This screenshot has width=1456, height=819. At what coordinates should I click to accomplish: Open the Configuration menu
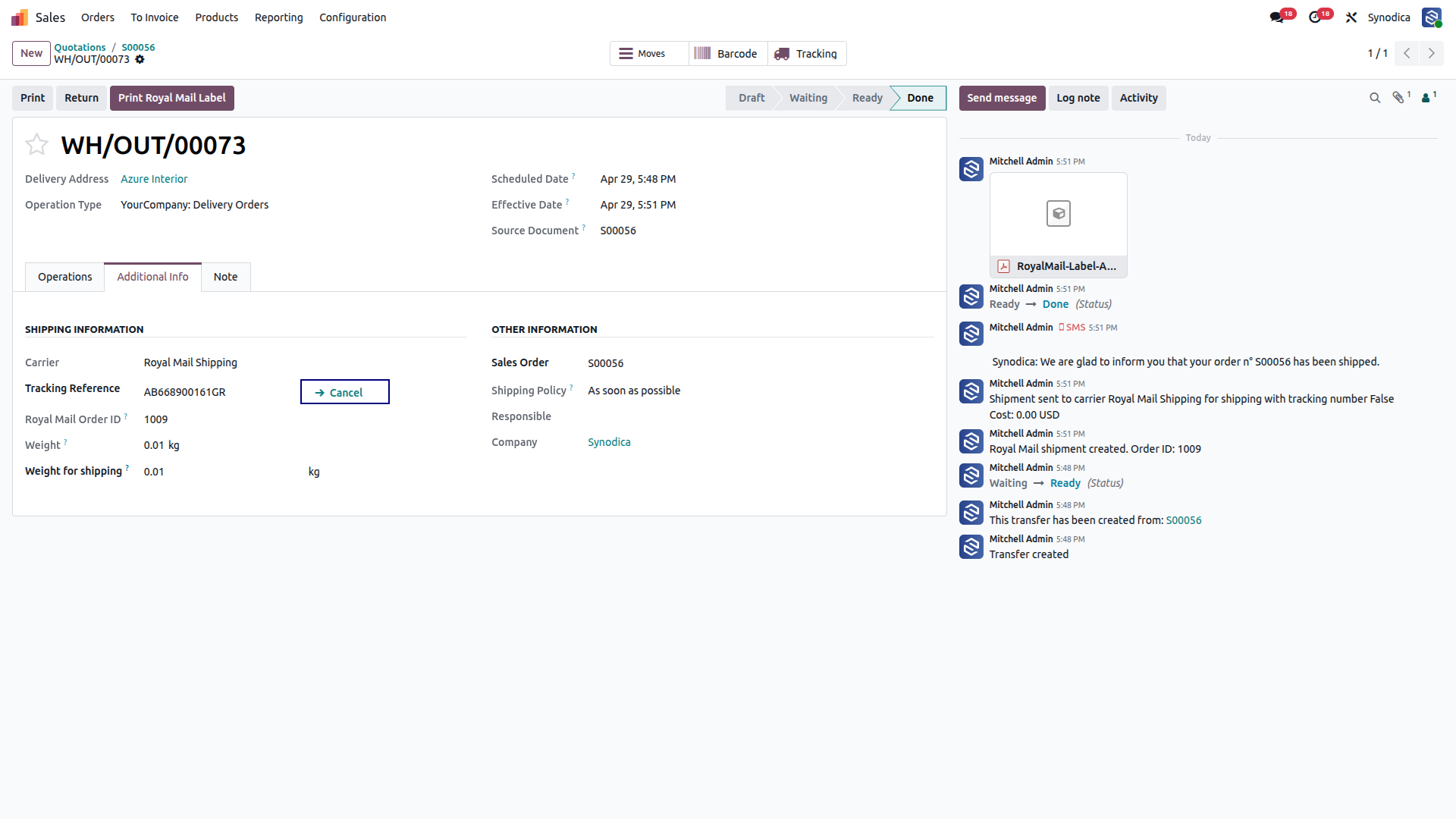(353, 17)
